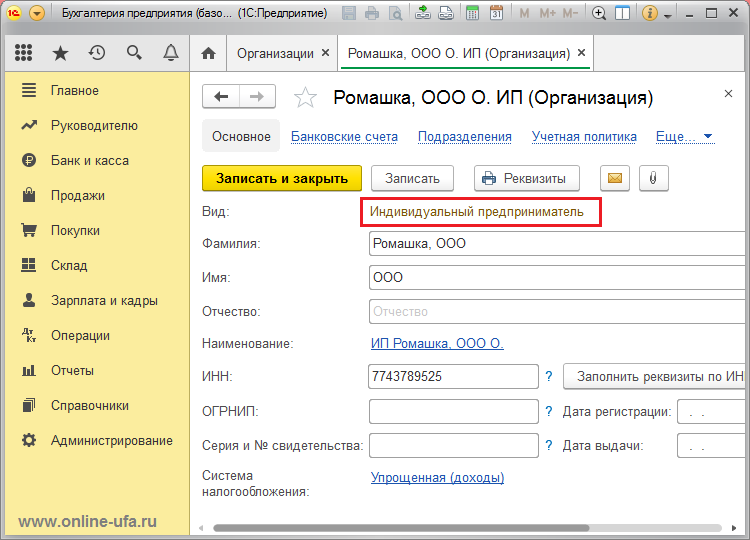This screenshot has height=540, width=750.
Task: Select the Основное subsection
Action: [x=241, y=136]
